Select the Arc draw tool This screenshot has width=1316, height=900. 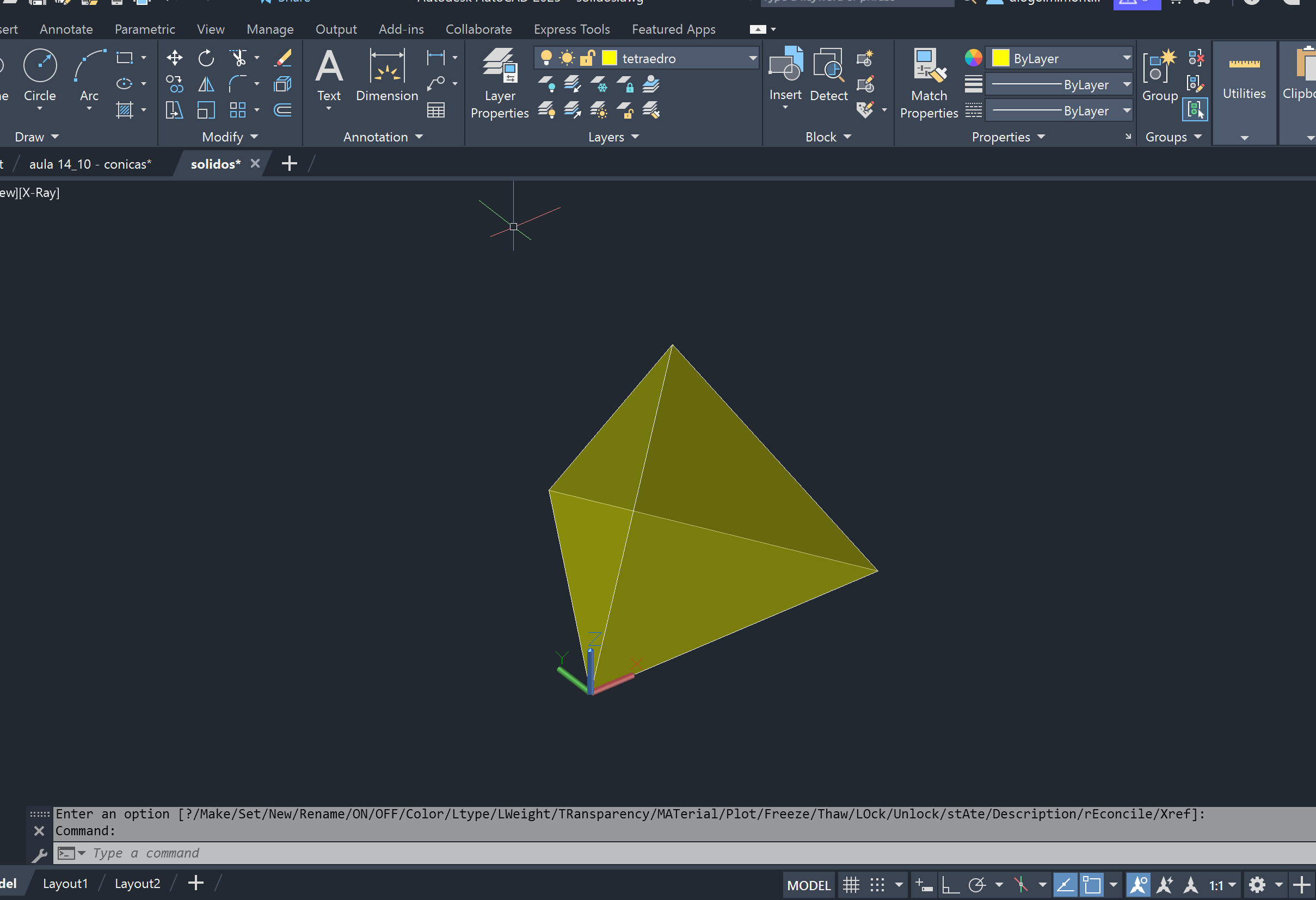[89, 66]
